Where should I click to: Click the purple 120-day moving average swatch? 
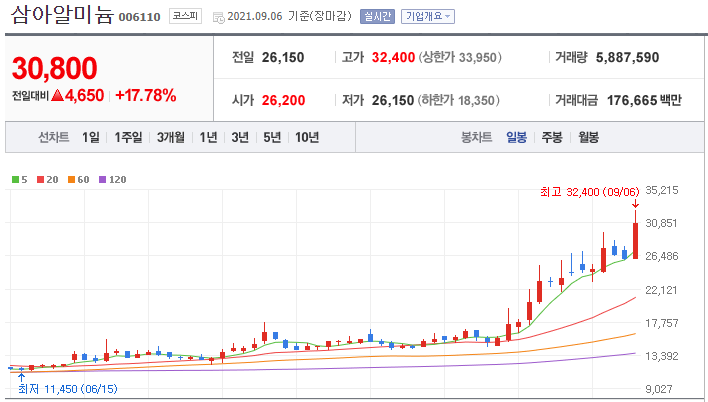click(102, 180)
